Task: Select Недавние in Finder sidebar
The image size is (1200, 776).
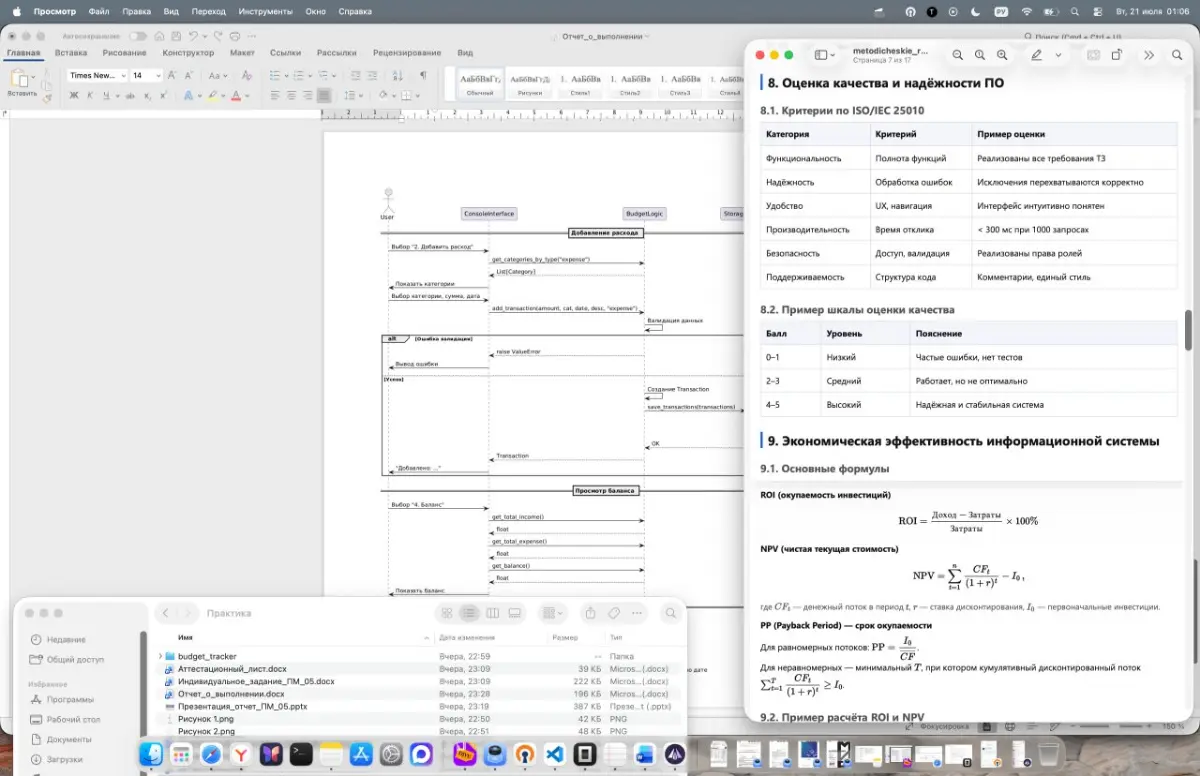Action: click(66, 639)
